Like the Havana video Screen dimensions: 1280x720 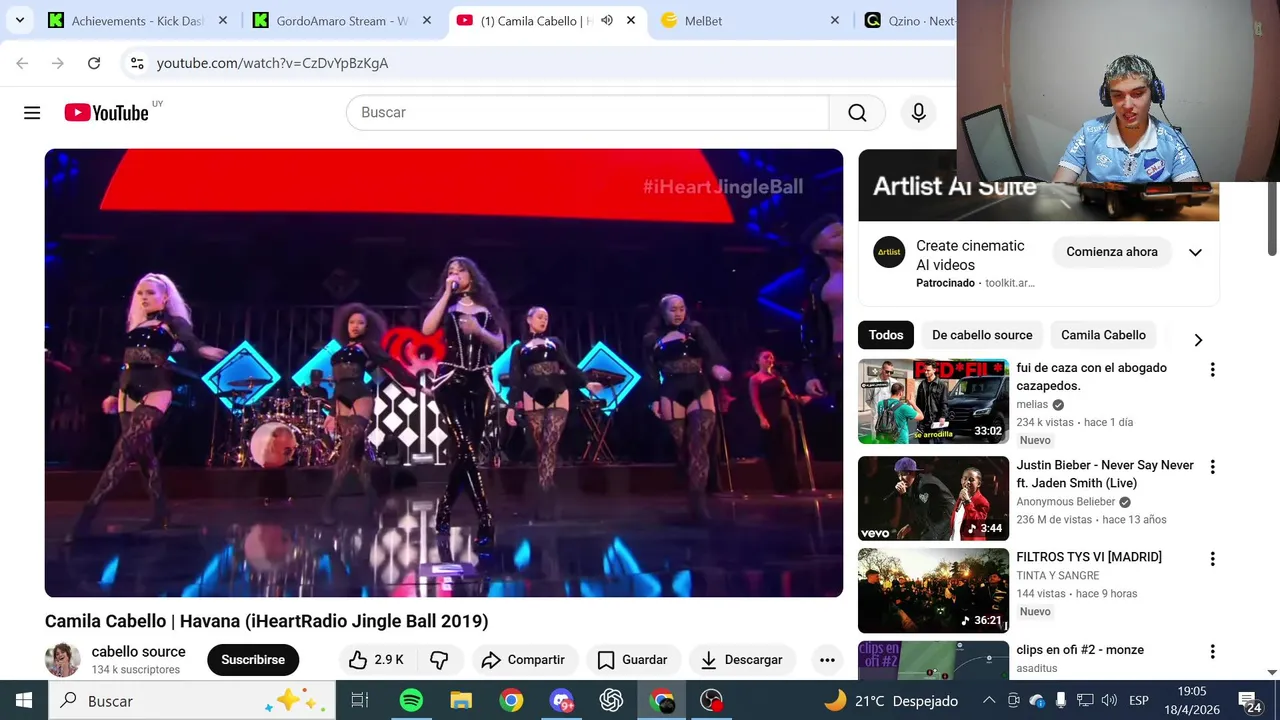[x=376, y=660]
